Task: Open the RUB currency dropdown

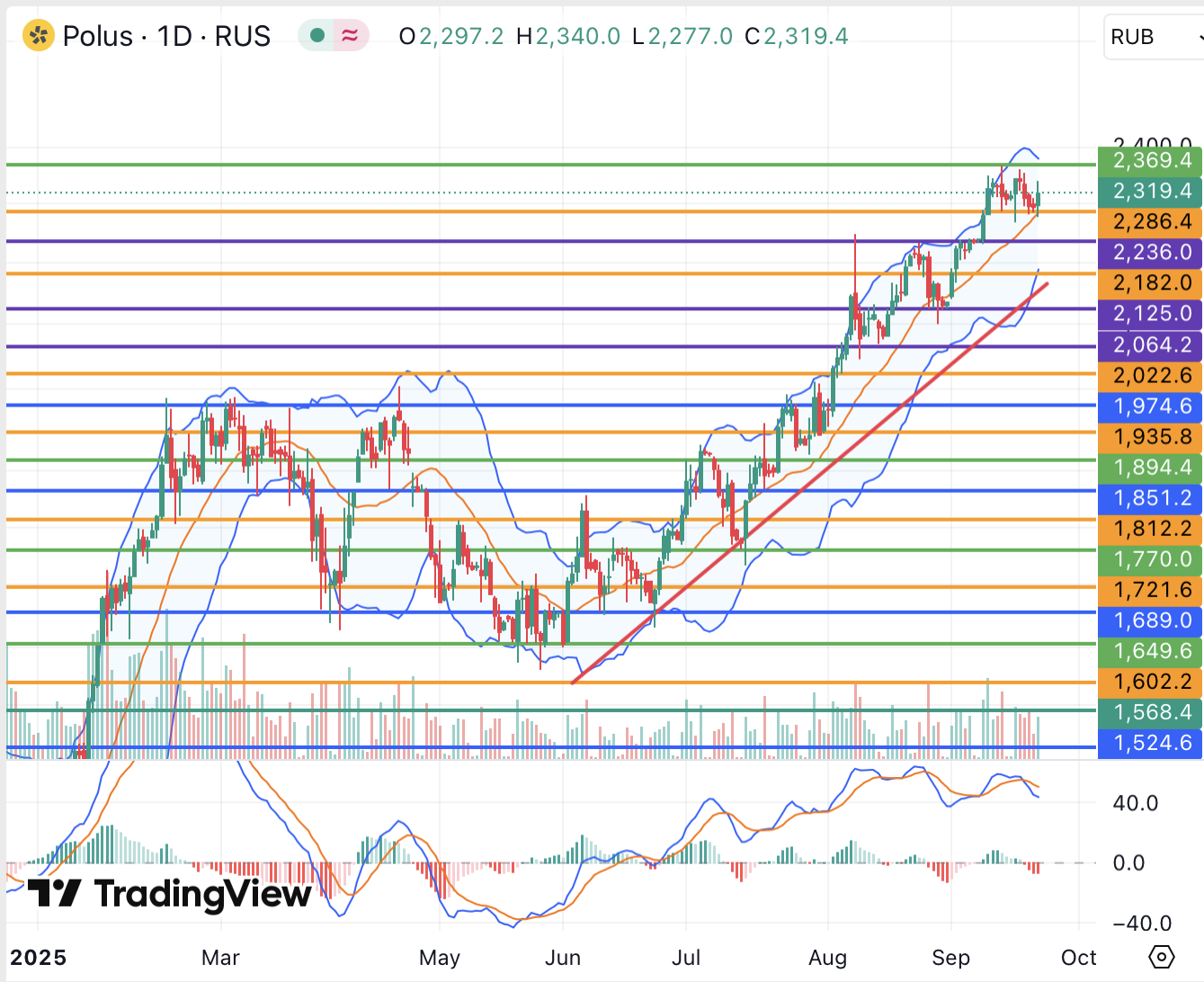Action: click(1153, 37)
